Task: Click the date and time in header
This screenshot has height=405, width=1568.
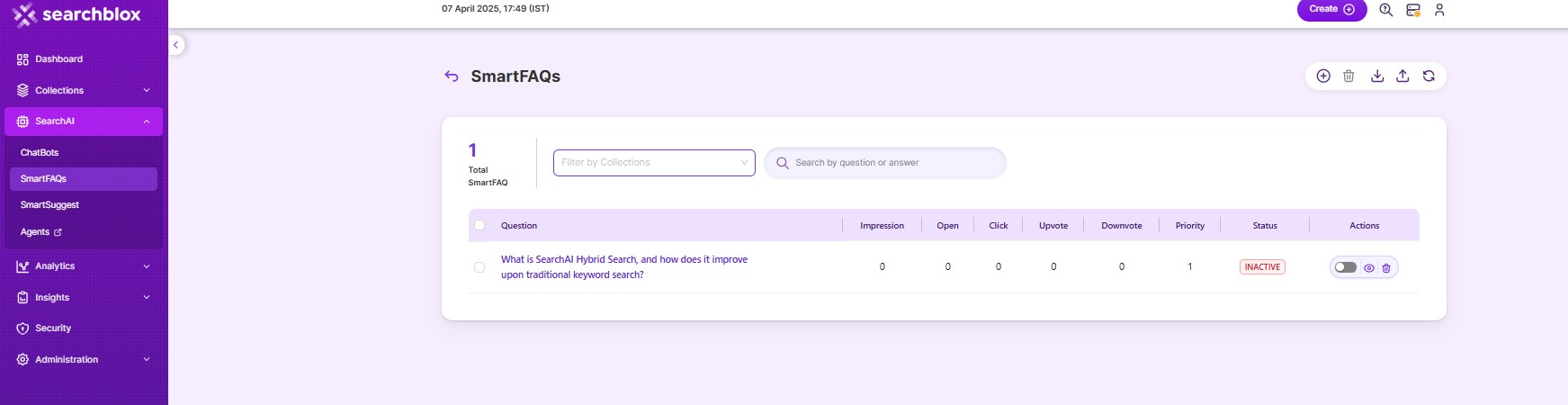Action: click(x=495, y=9)
